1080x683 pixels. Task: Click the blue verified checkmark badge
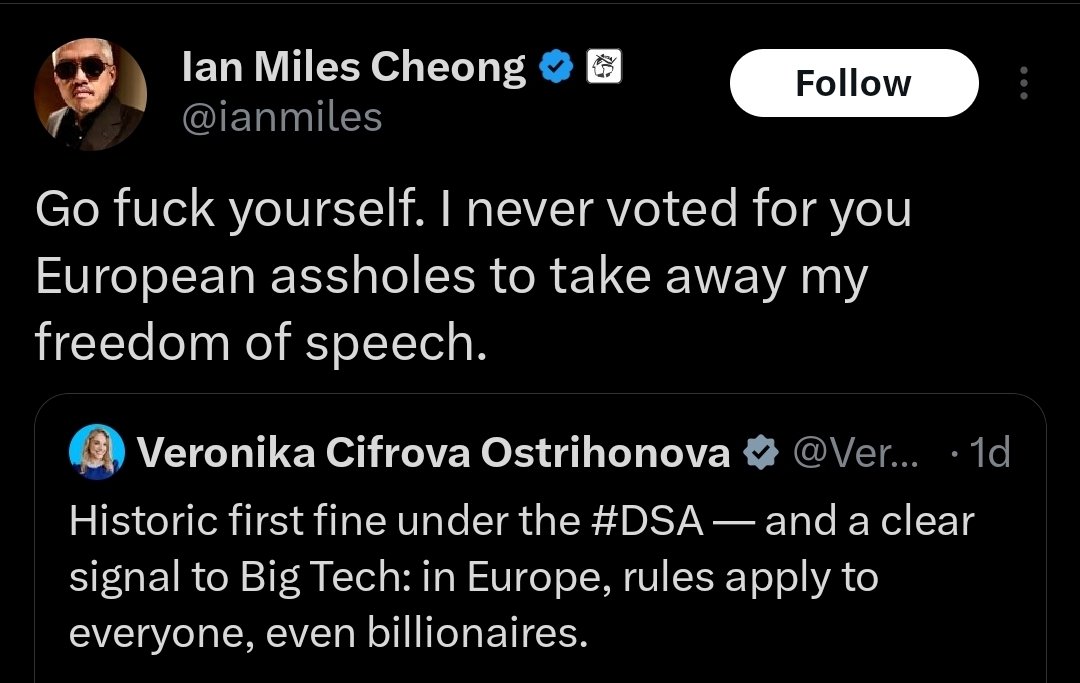tap(555, 67)
